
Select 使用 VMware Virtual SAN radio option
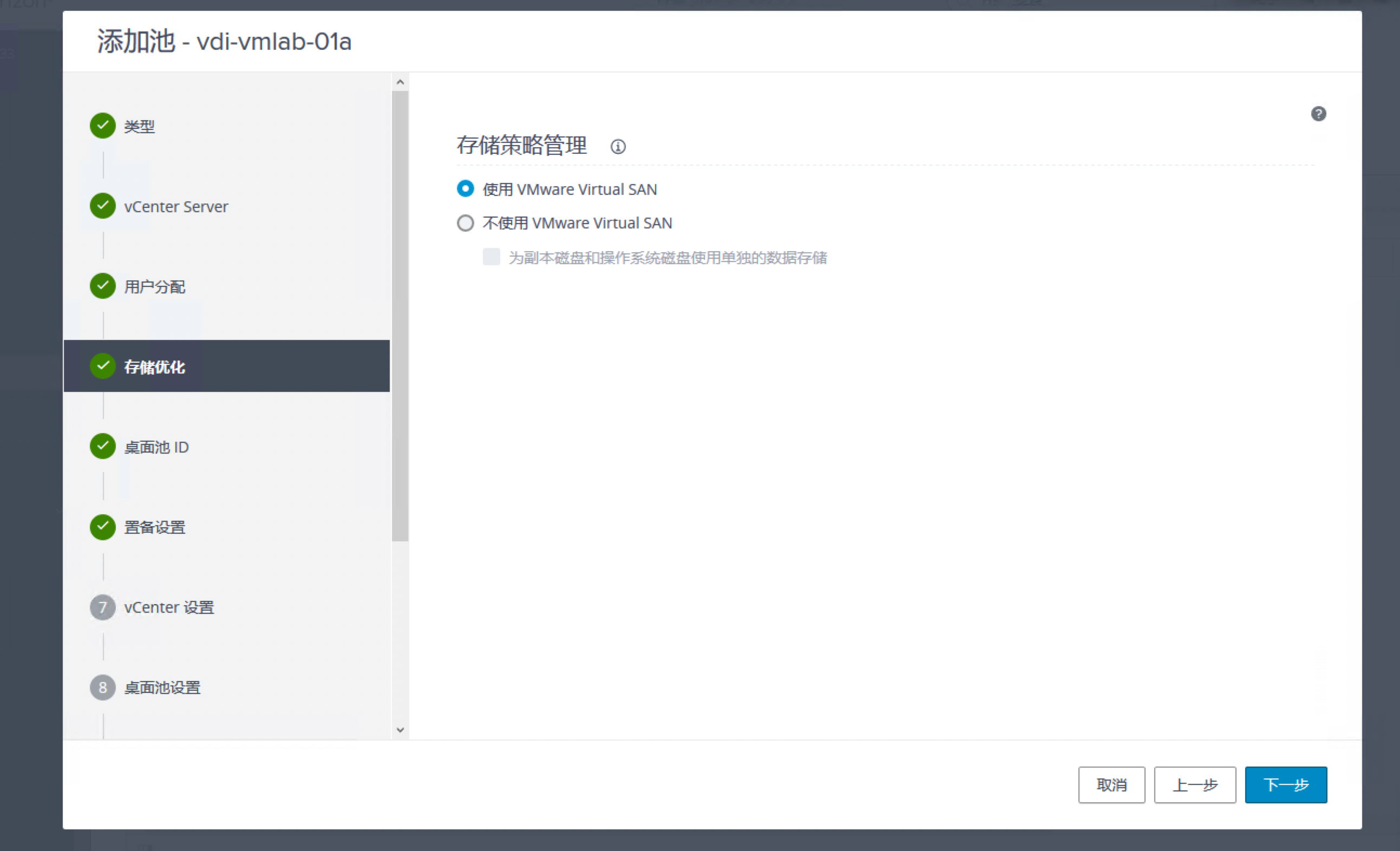tap(466, 188)
